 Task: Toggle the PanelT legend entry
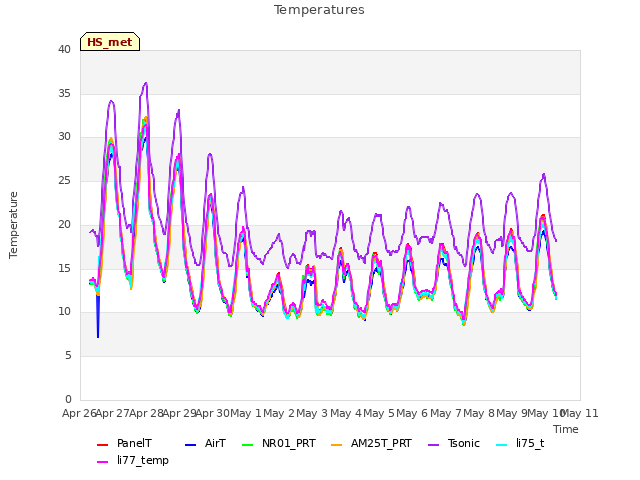click(124, 444)
